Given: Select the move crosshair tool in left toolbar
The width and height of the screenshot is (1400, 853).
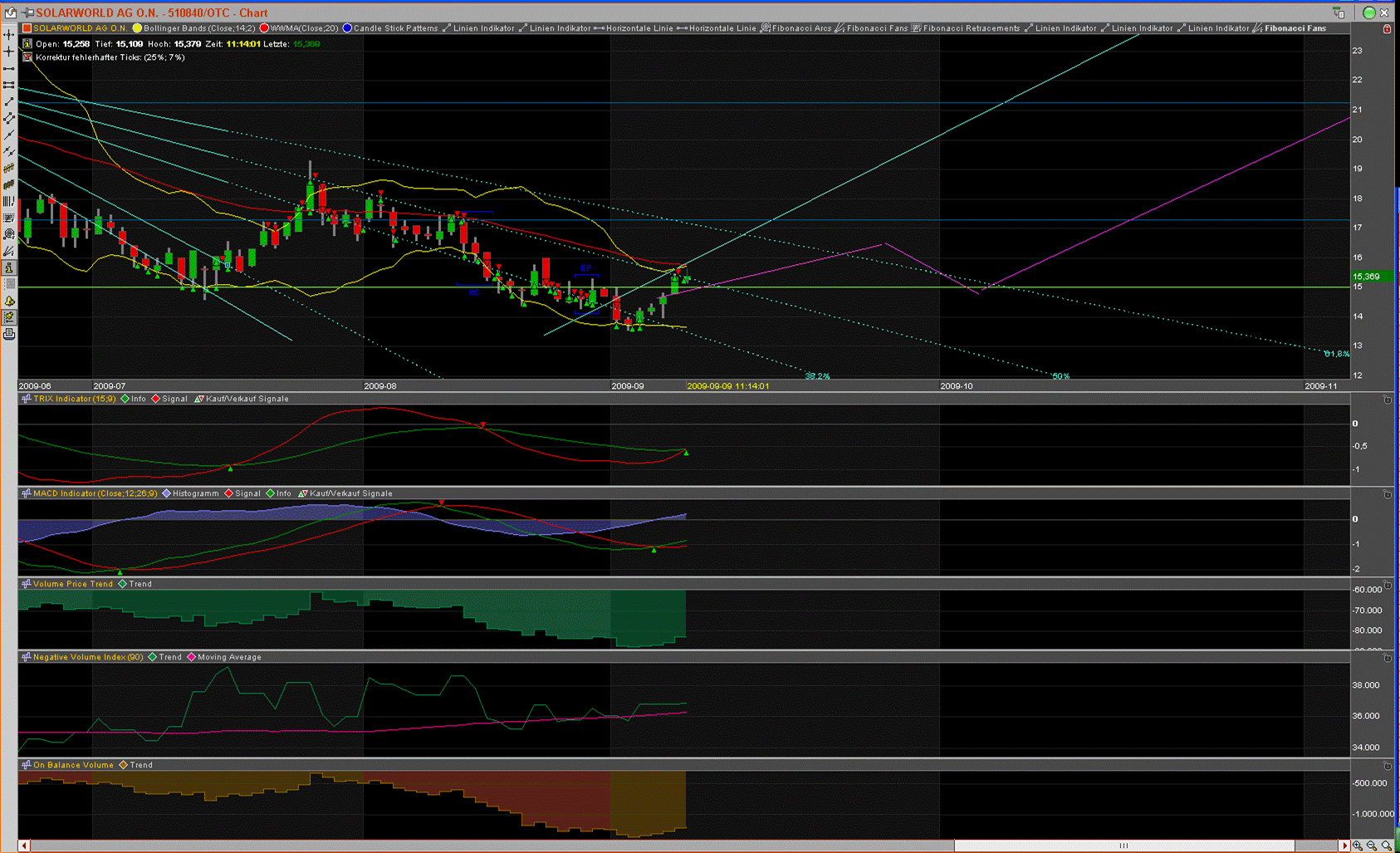Looking at the screenshot, I should 9,35.
